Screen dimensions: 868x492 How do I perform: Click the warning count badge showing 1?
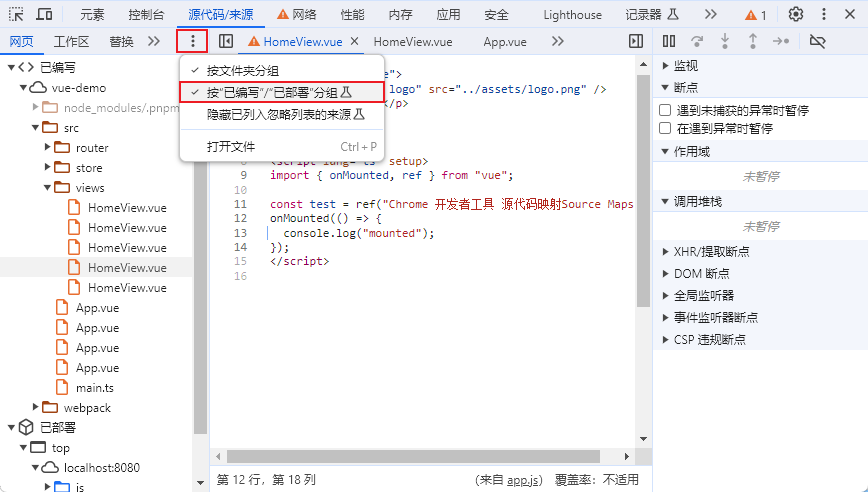coord(756,15)
